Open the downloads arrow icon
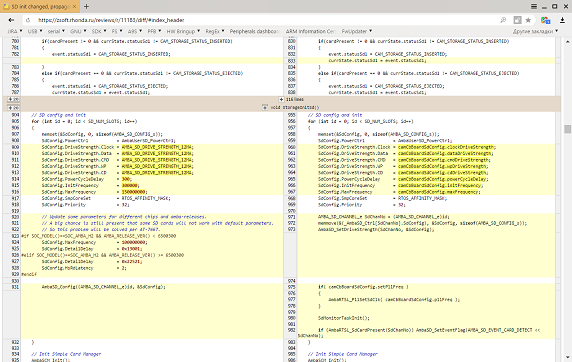Screen dimensions: 572x362 point(562,20)
